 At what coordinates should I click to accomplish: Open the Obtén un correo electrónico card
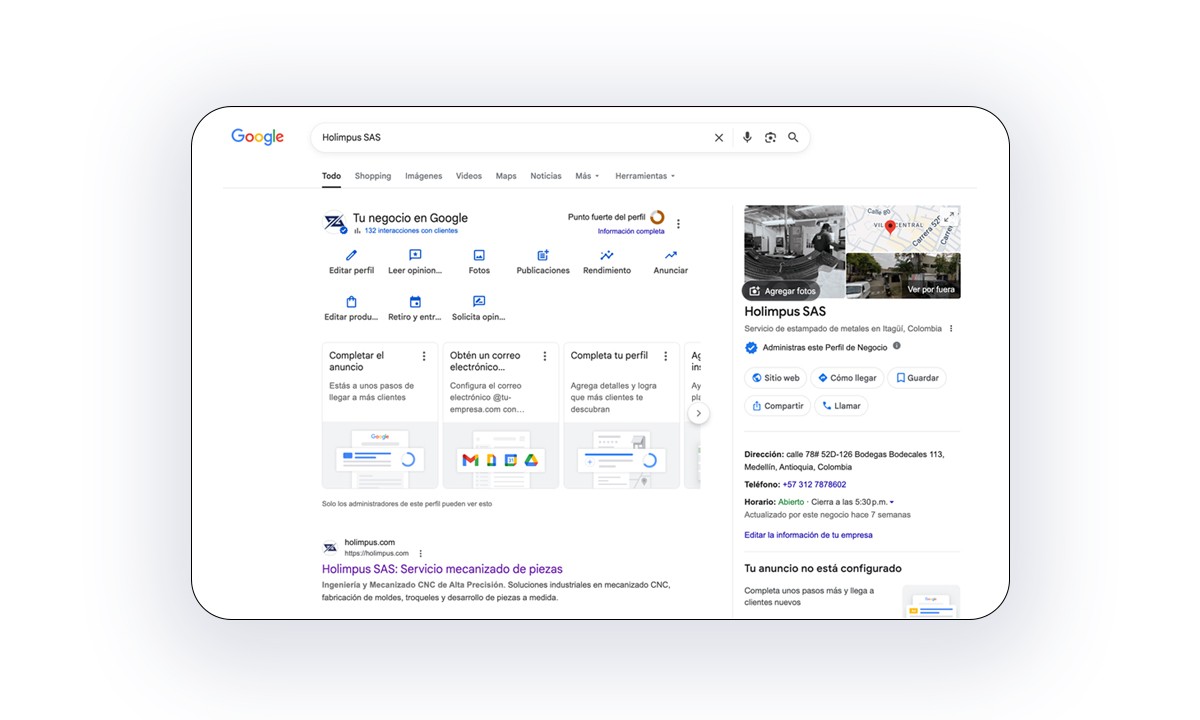[x=501, y=415]
